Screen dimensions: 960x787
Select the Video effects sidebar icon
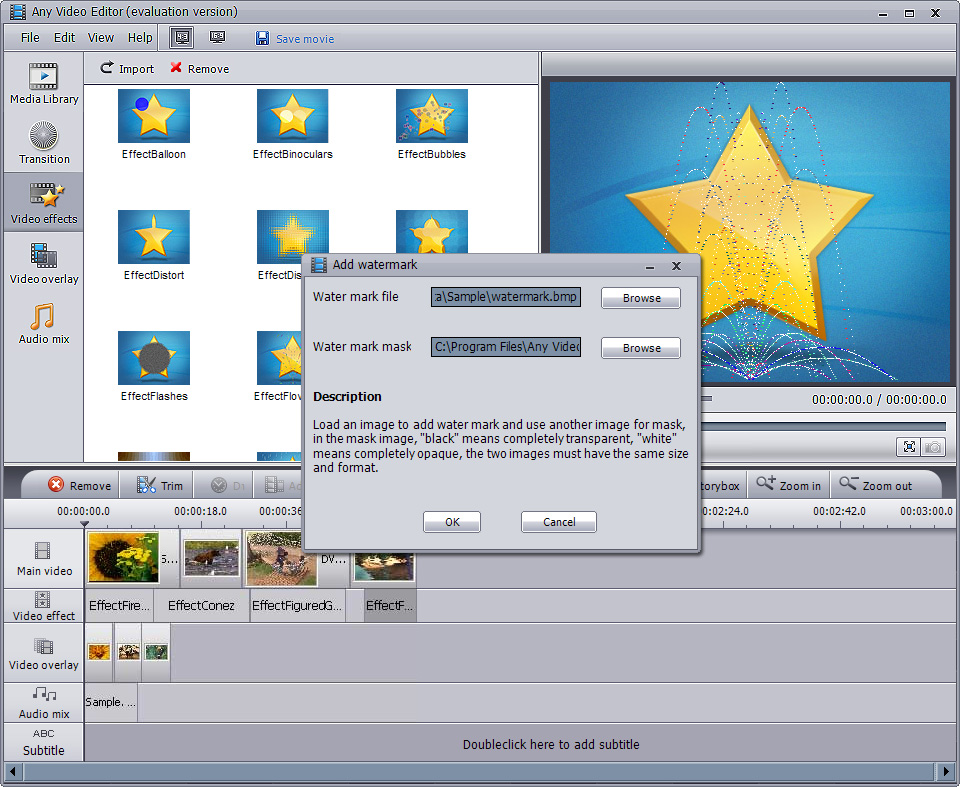[x=46, y=195]
